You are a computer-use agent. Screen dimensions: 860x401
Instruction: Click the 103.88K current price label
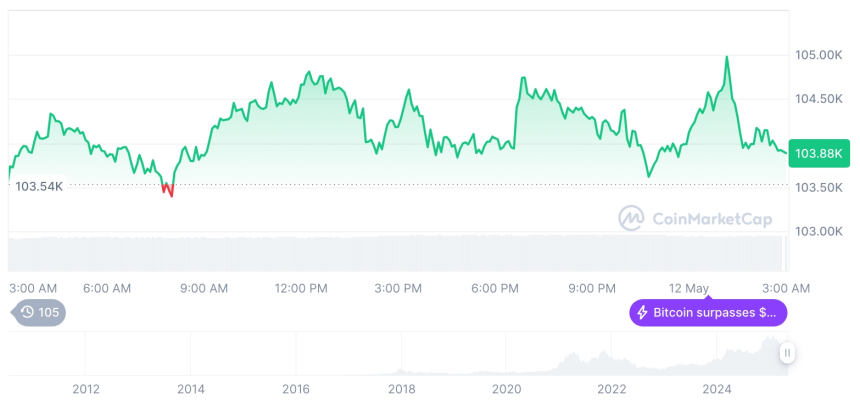click(817, 154)
